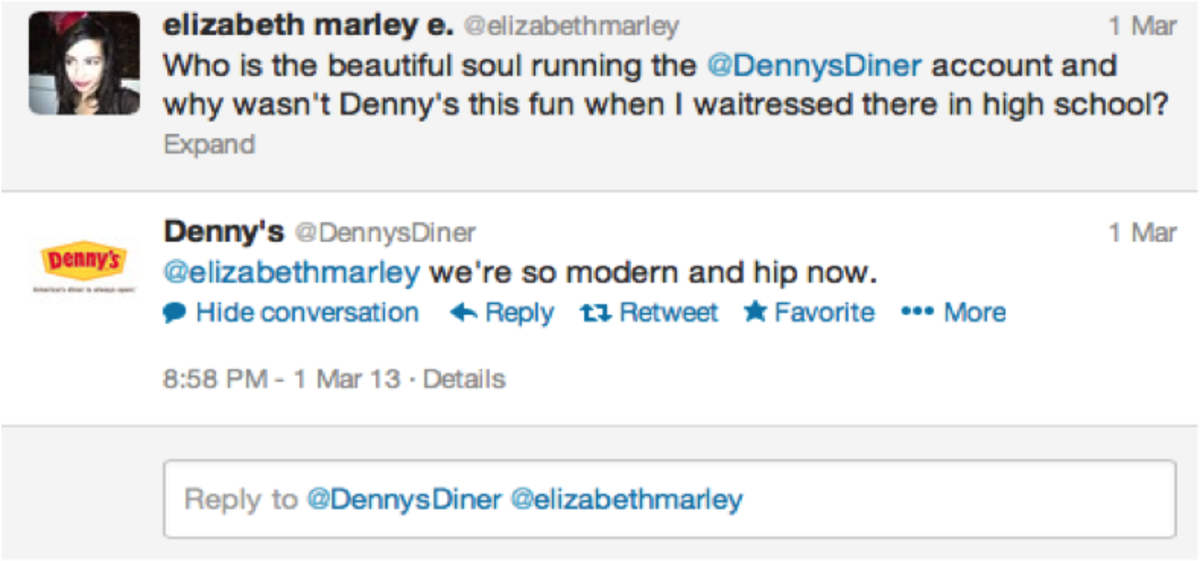Screen dimensions: 1200x561
Task: Click the 1 Mar date on elizabeth's tweet
Action: tap(1142, 27)
